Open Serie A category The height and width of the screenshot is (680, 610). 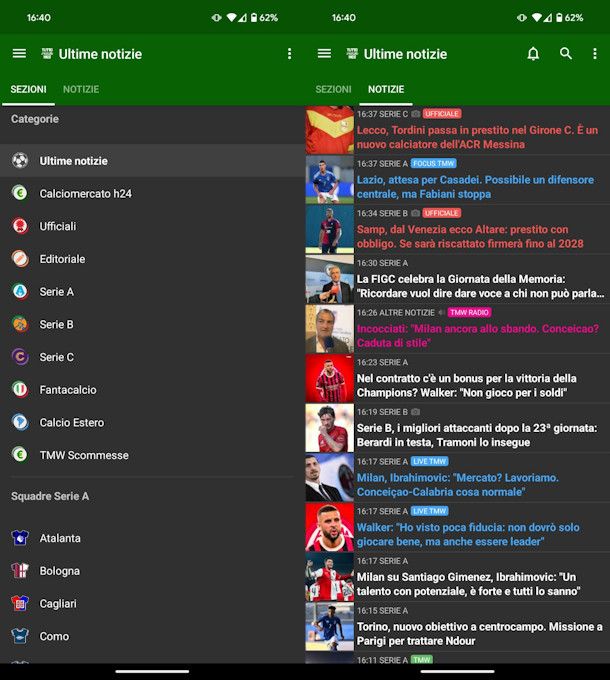tap(153, 291)
